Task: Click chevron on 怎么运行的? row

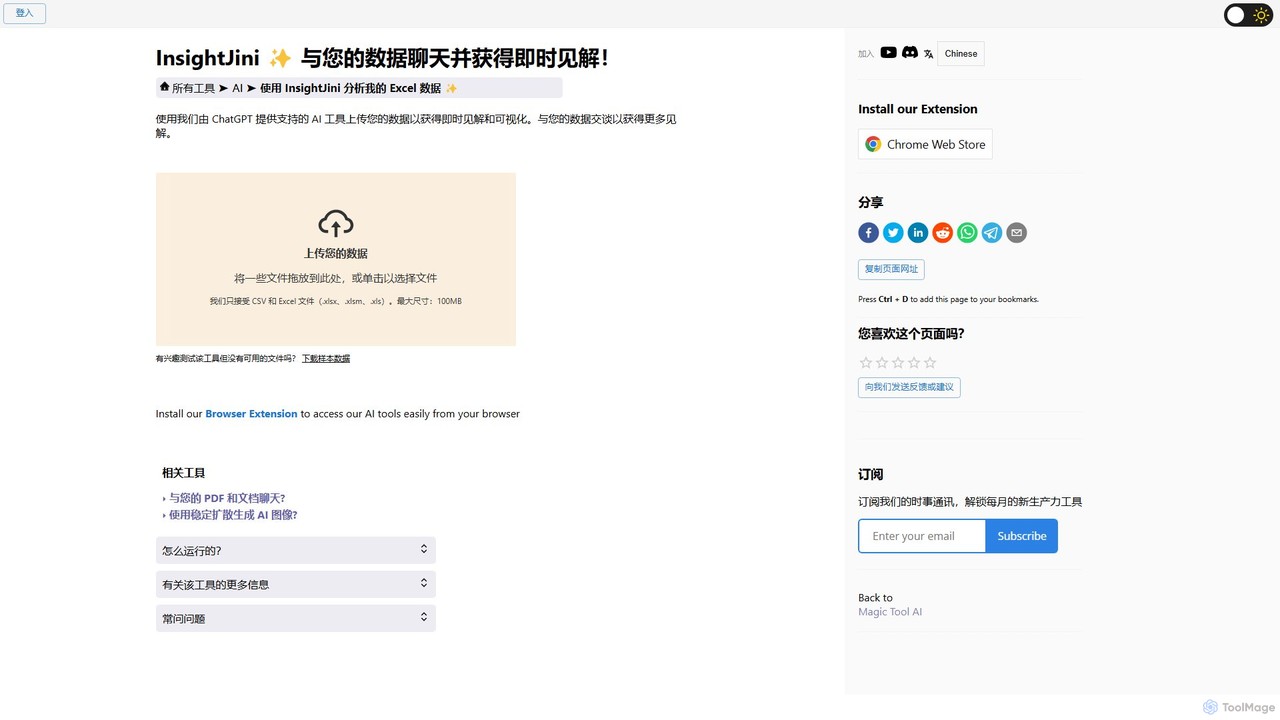Action: tap(424, 549)
